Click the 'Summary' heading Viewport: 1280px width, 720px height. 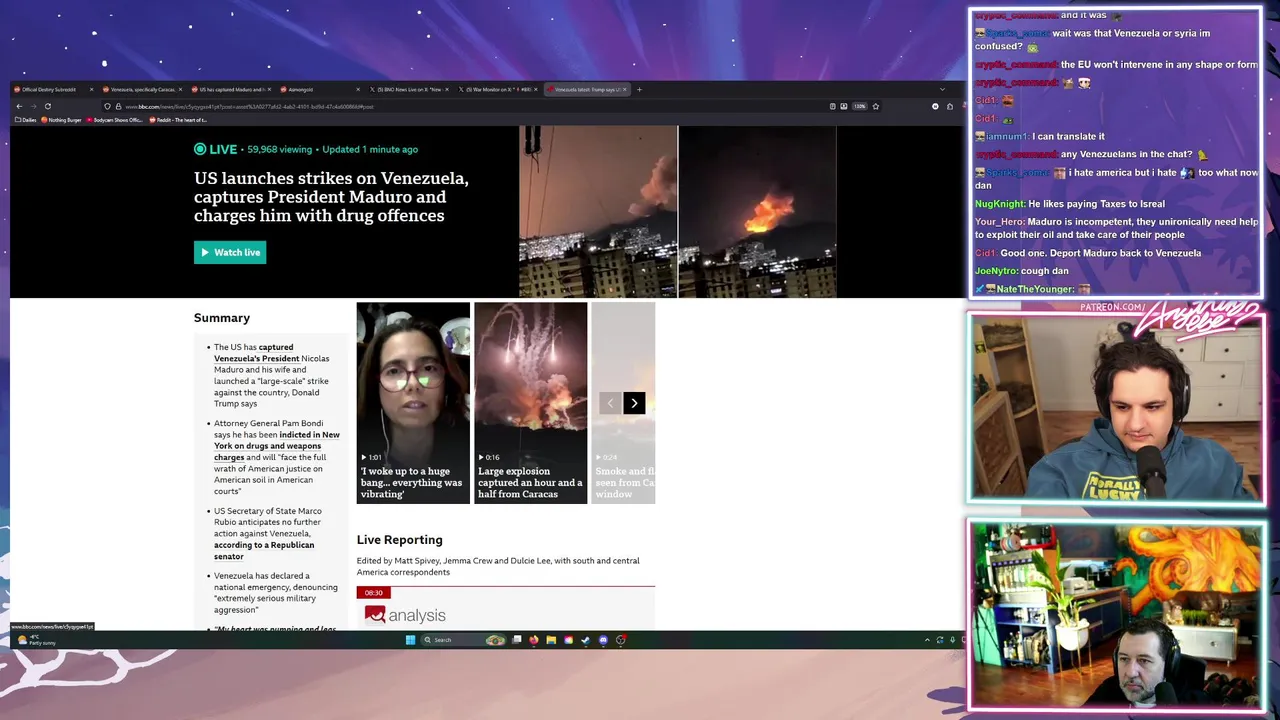222,318
